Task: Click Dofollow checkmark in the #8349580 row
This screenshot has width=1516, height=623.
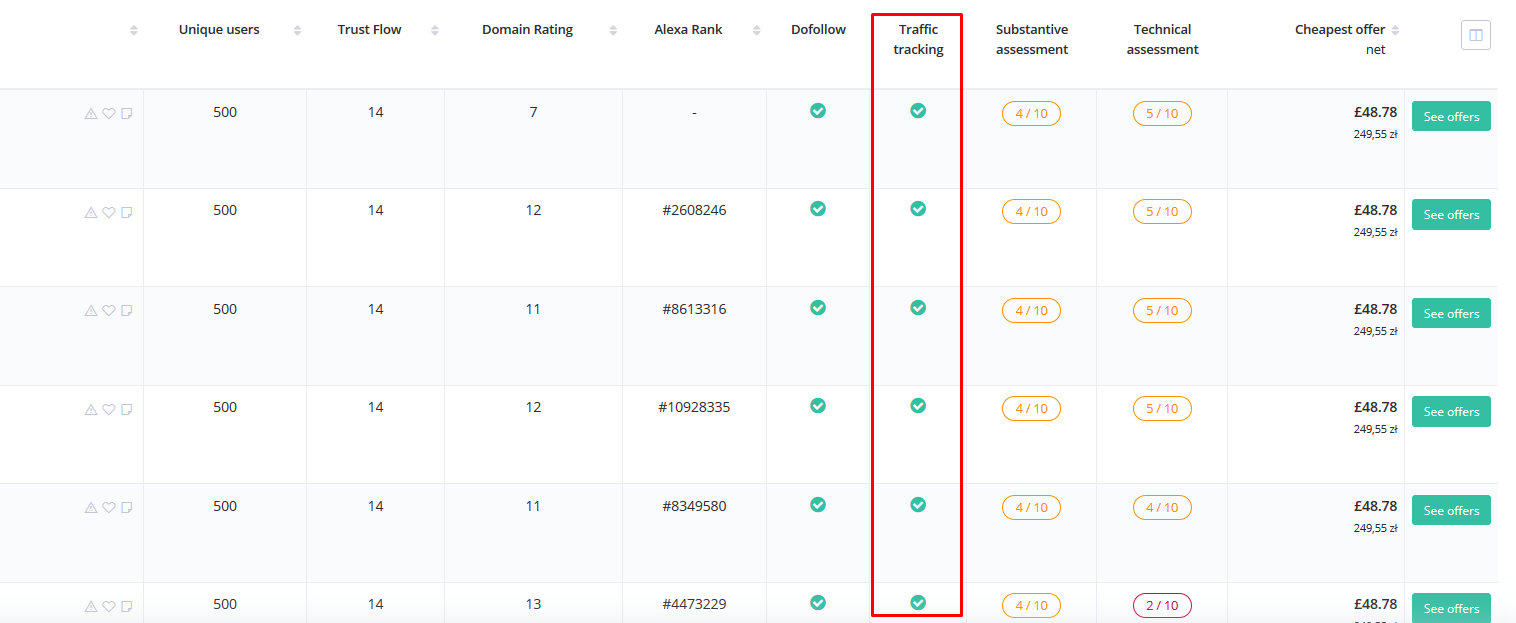Action: click(818, 505)
